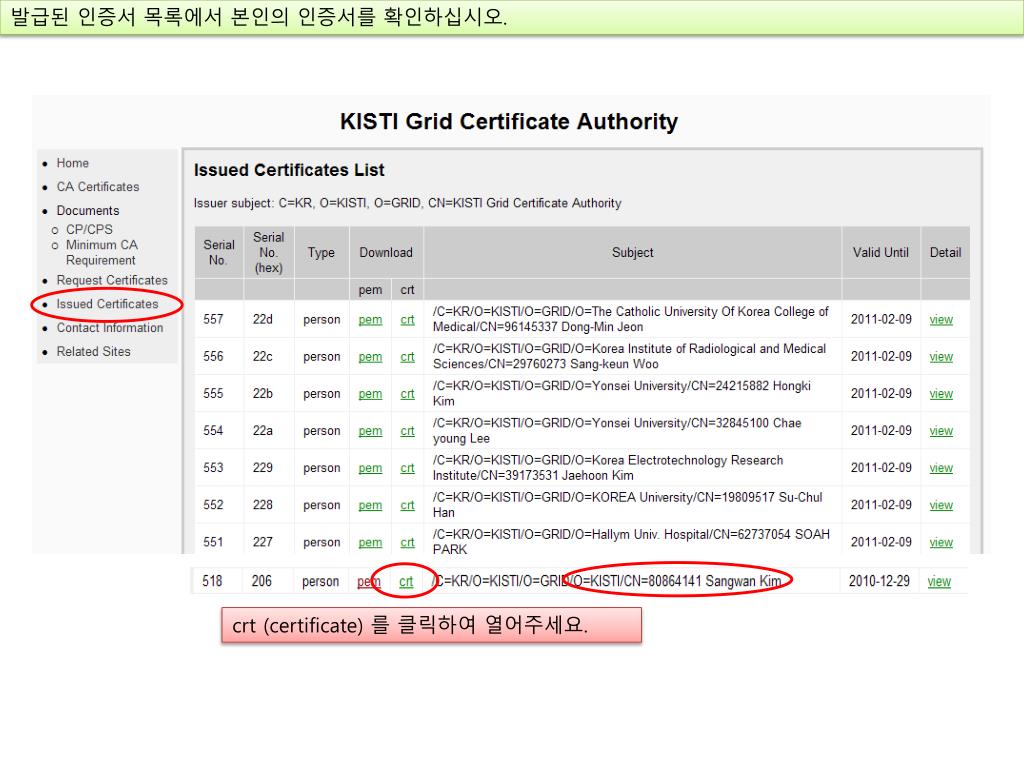
Task: View details of certificate 518
Action: (x=939, y=581)
